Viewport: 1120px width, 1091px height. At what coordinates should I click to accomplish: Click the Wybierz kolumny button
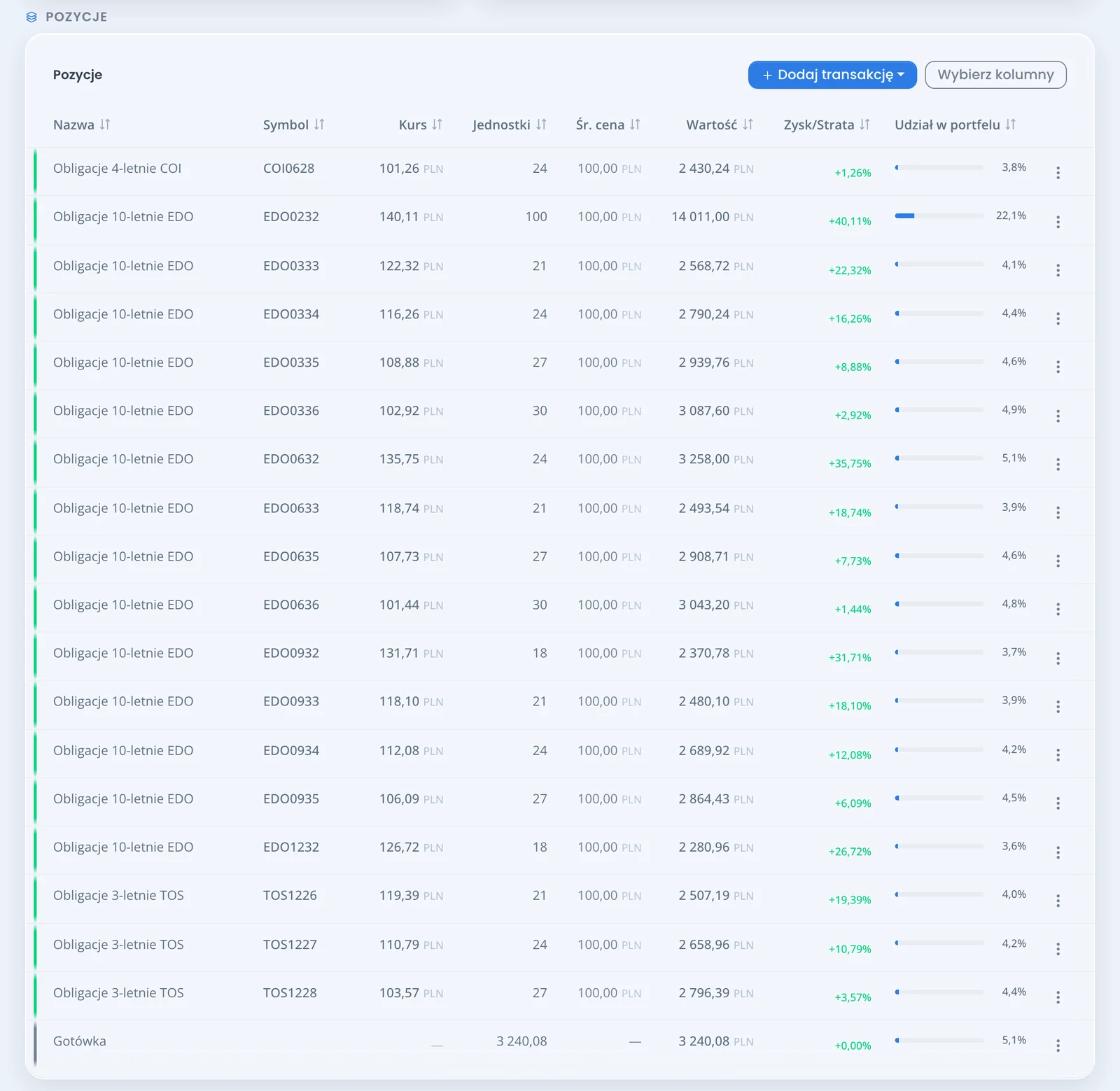[995, 75]
